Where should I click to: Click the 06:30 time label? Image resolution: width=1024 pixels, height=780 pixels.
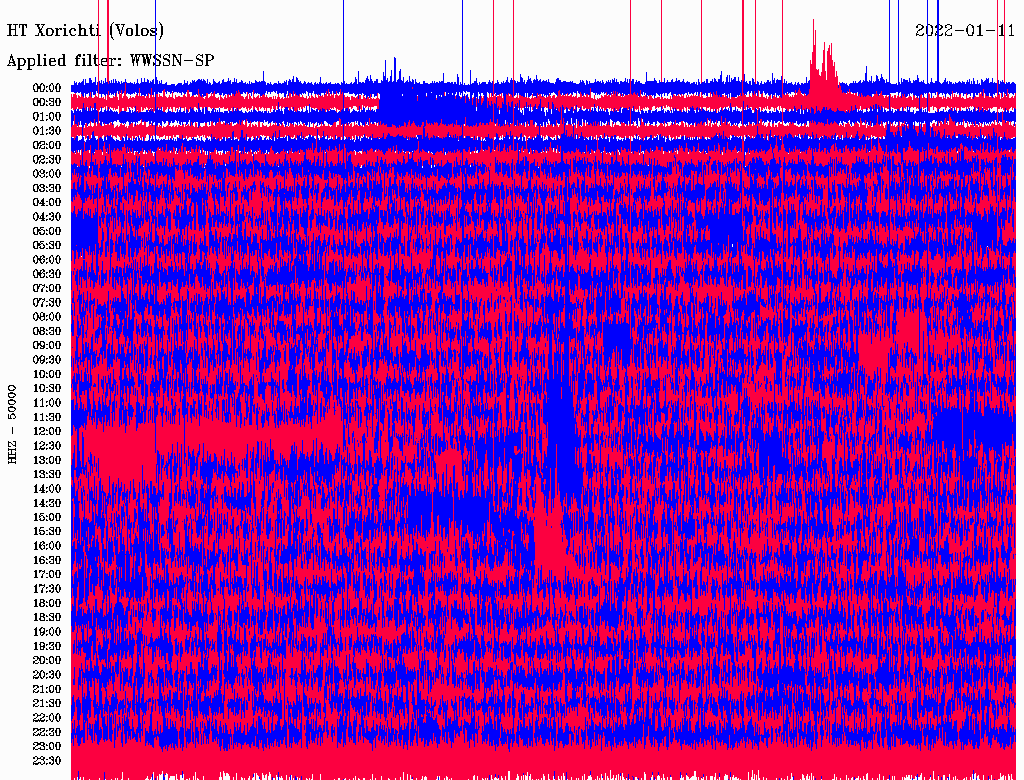pyautogui.click(x=47, y=274)
